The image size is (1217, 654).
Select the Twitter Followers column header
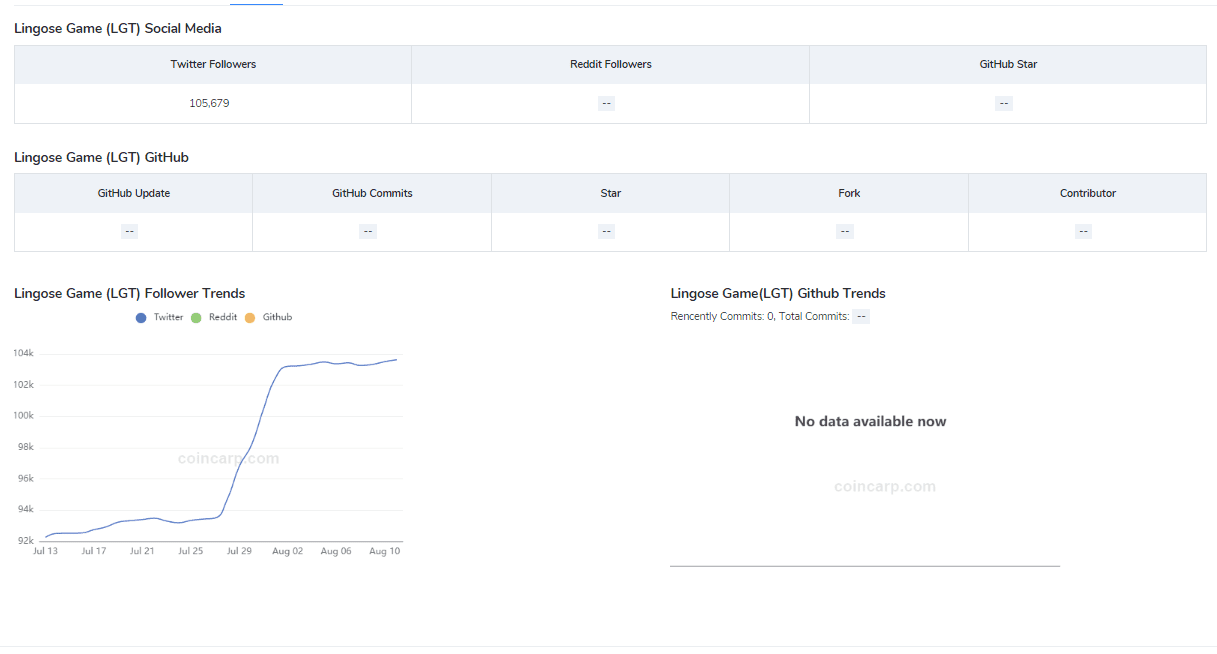(213, 64)
